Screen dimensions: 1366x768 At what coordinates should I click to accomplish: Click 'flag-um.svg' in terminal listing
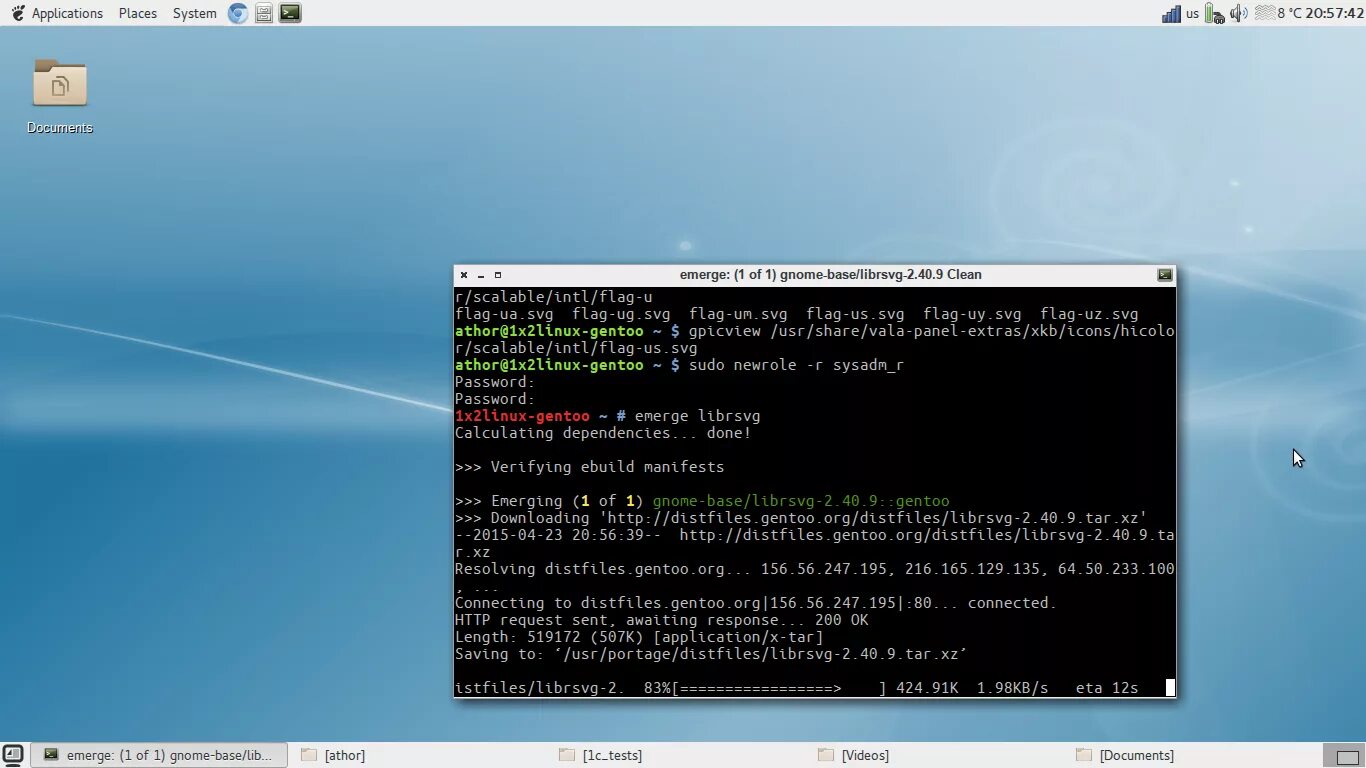(738, 314)
